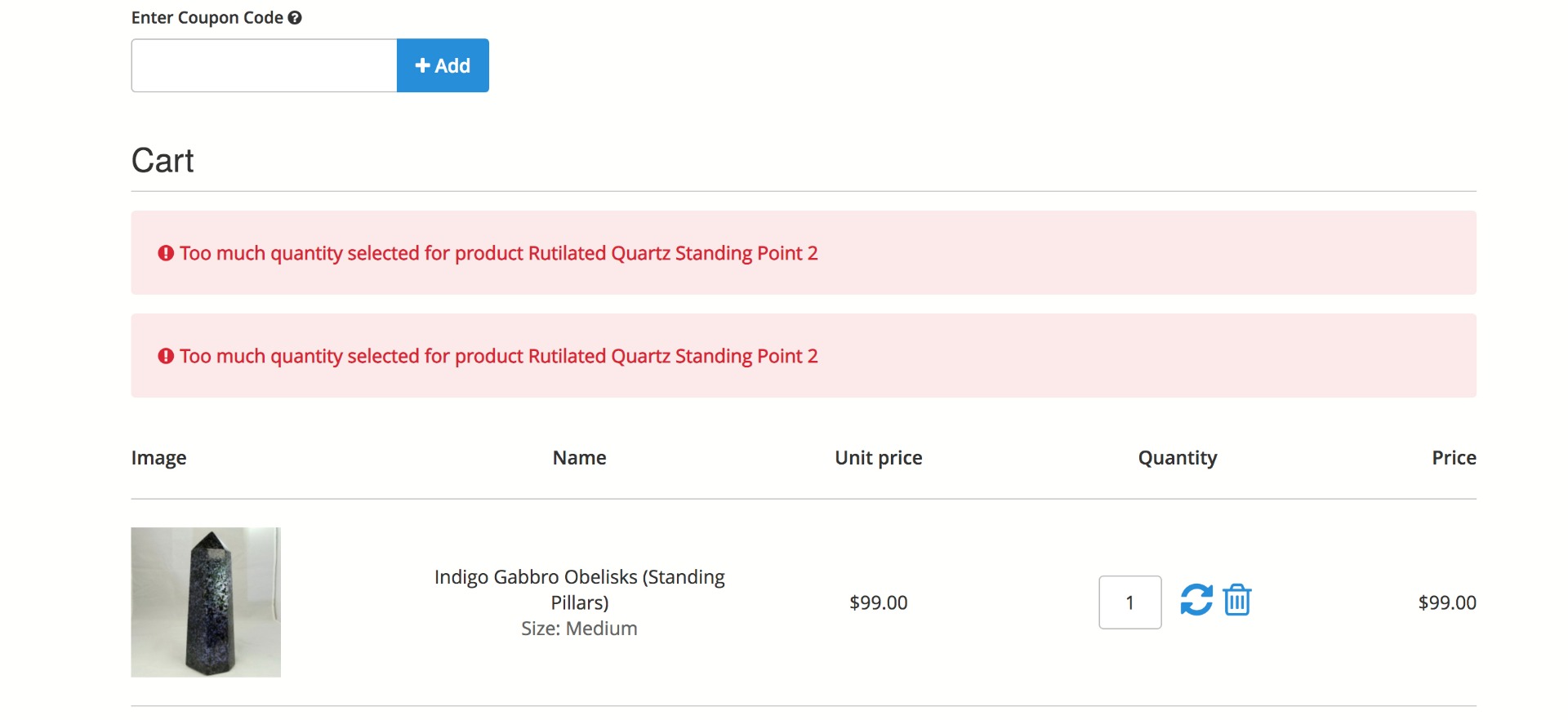Image resolution: width=1568 pixels, height=720 pixels.
Task: Open the Indigo Gabbro Obelisks product name link
Action: 579,589
